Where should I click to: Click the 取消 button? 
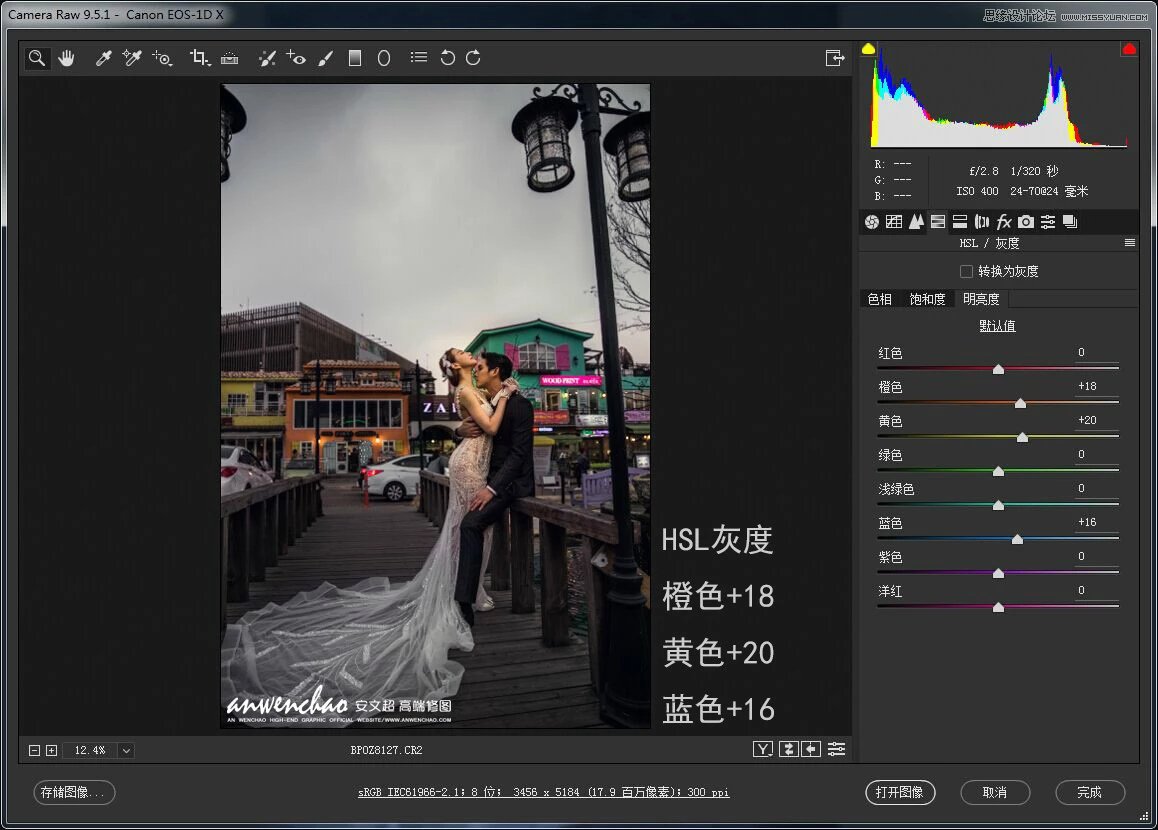995,792
